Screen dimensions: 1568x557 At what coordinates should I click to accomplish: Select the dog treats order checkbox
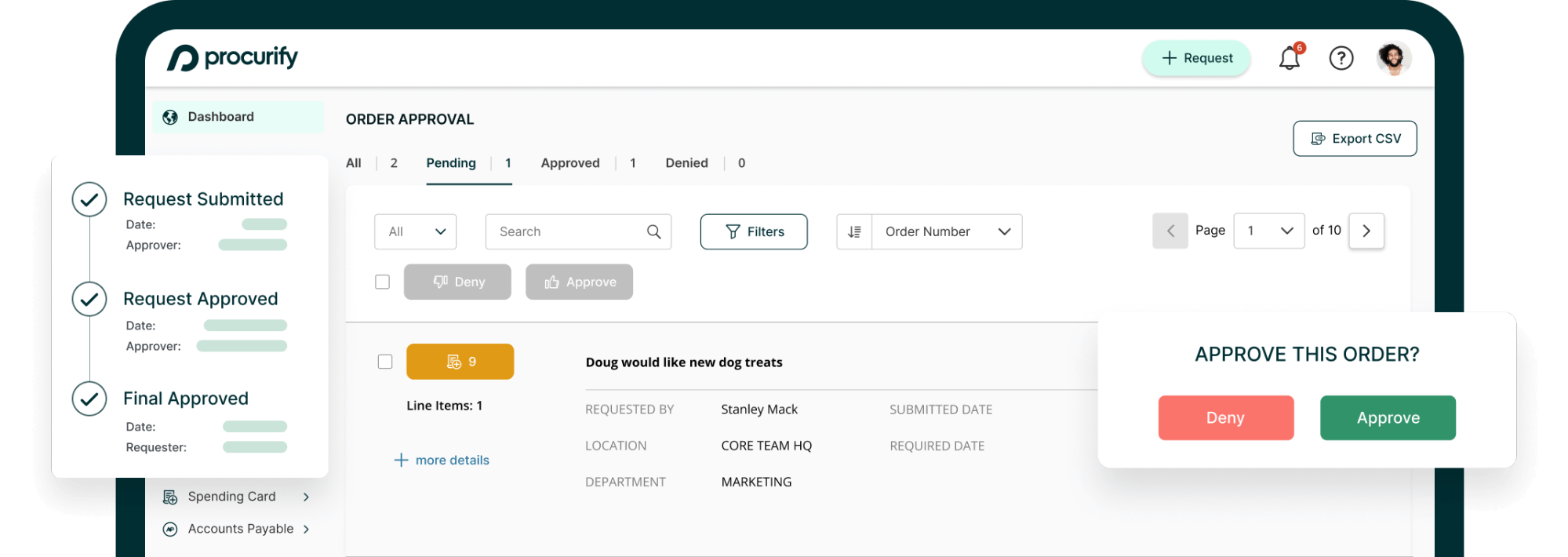[385, 362]
